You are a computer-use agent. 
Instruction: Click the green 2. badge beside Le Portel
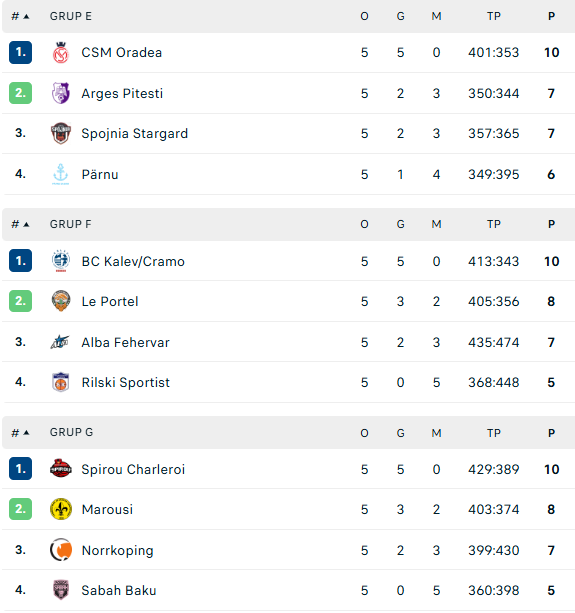(20, 301)
